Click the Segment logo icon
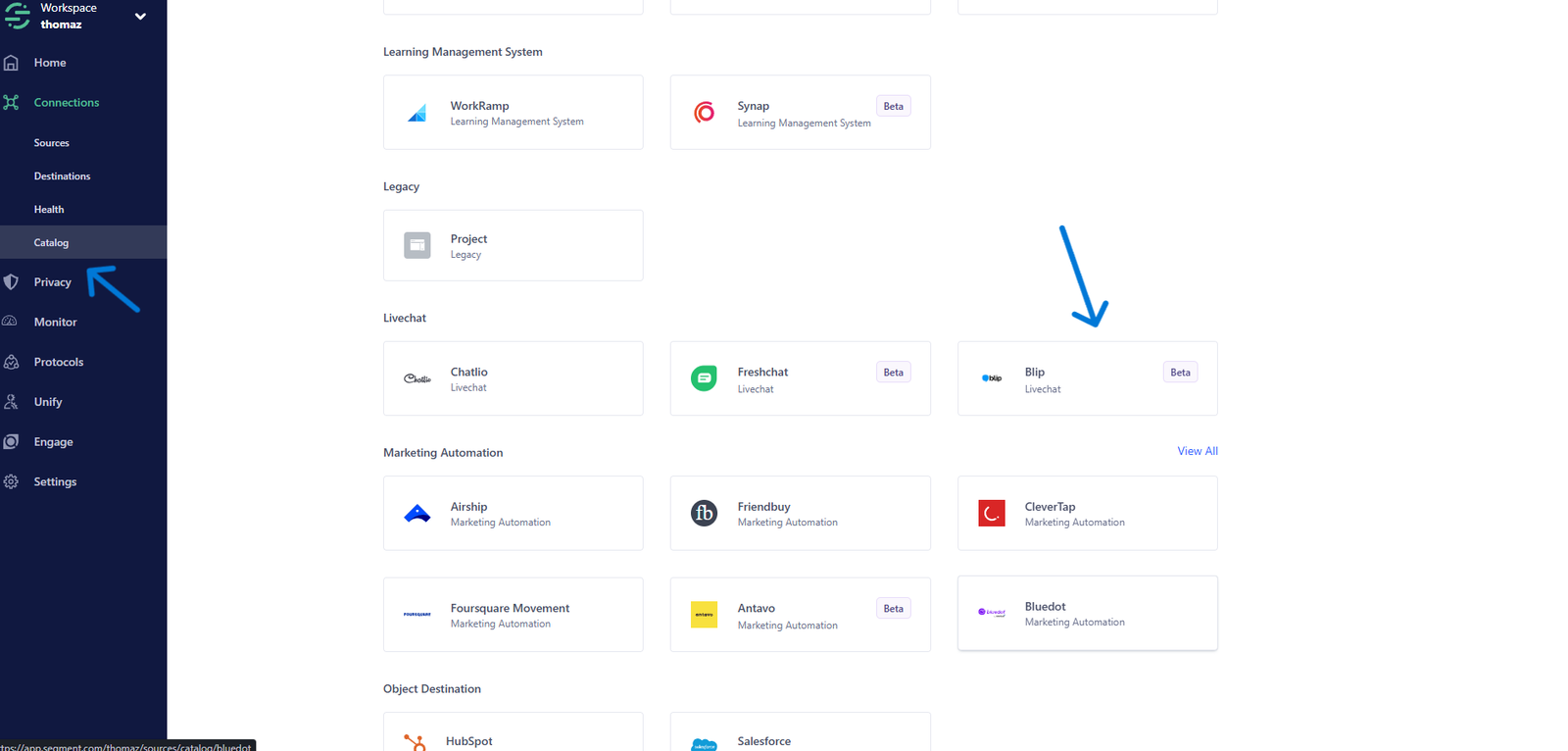The height and width of the screenshot is (751, 1568). [17, 15]
